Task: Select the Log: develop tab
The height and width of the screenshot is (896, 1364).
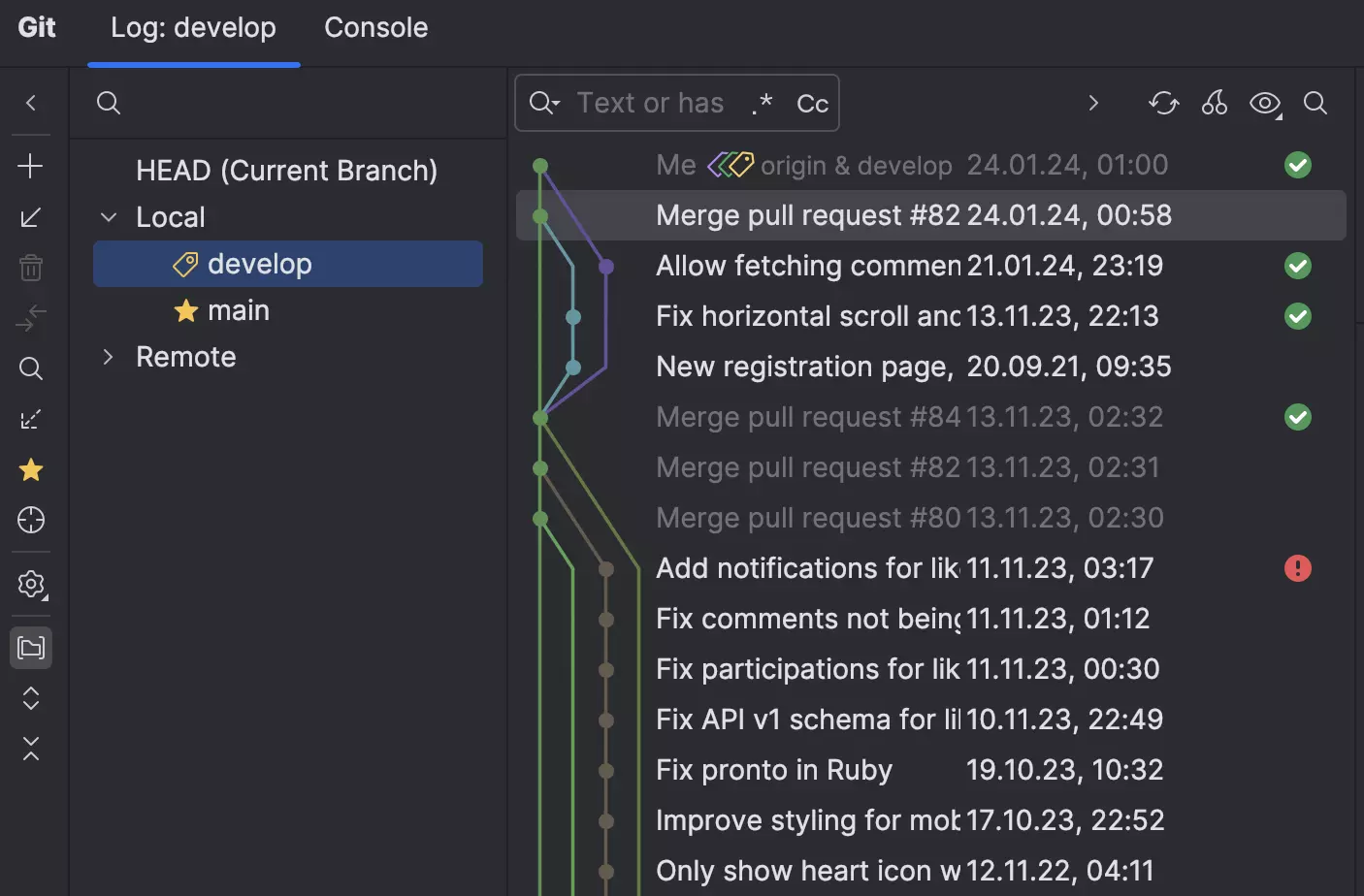Action: tap(193, 27)
